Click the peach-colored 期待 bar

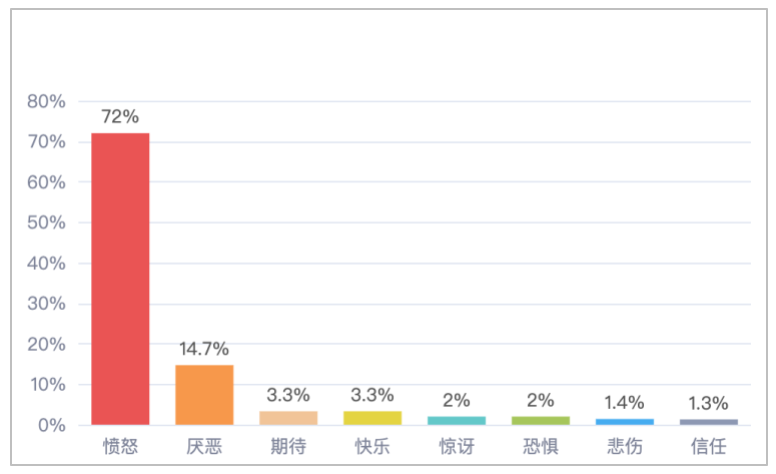click(288, 418)
